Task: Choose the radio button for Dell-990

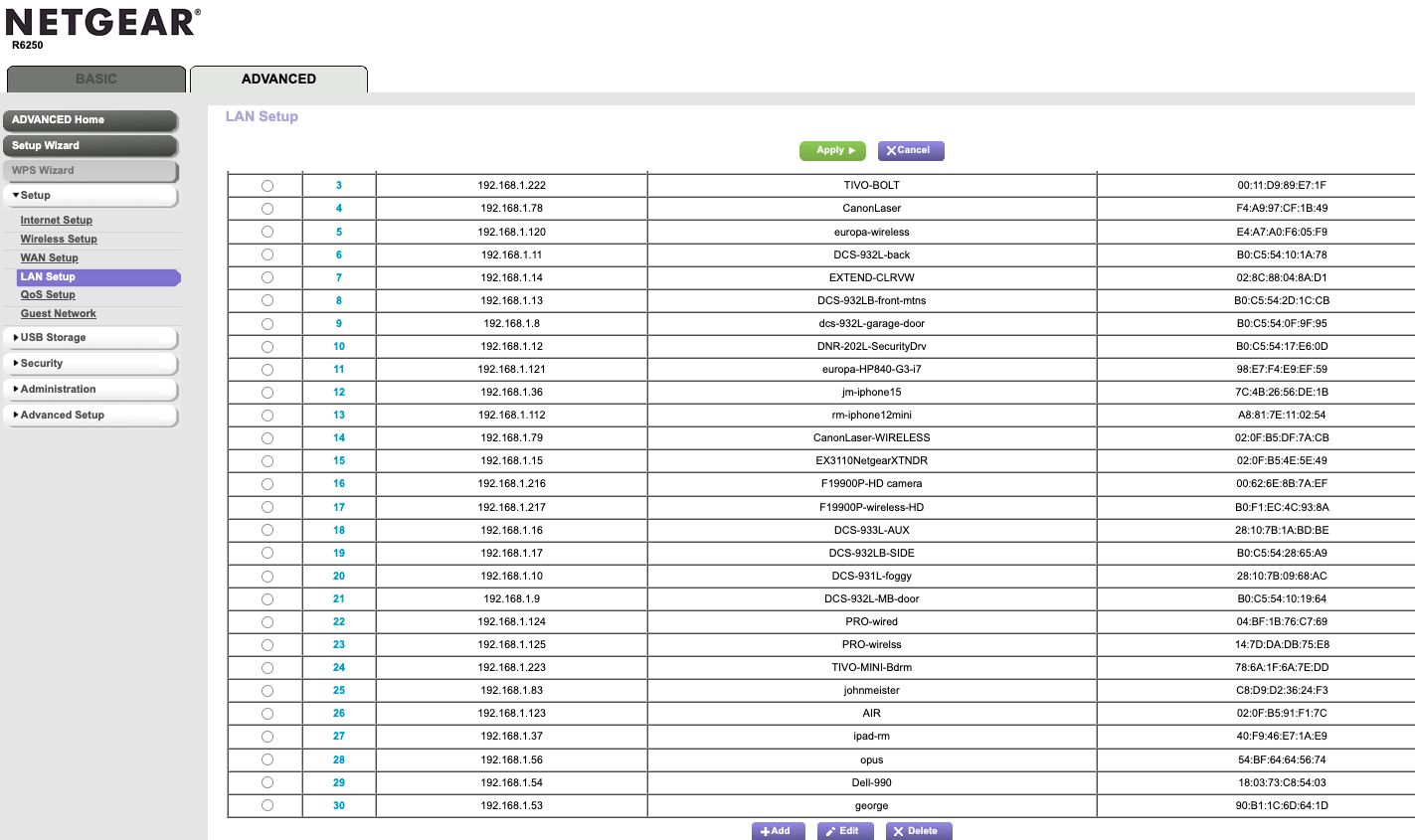Action: [267, 783]
